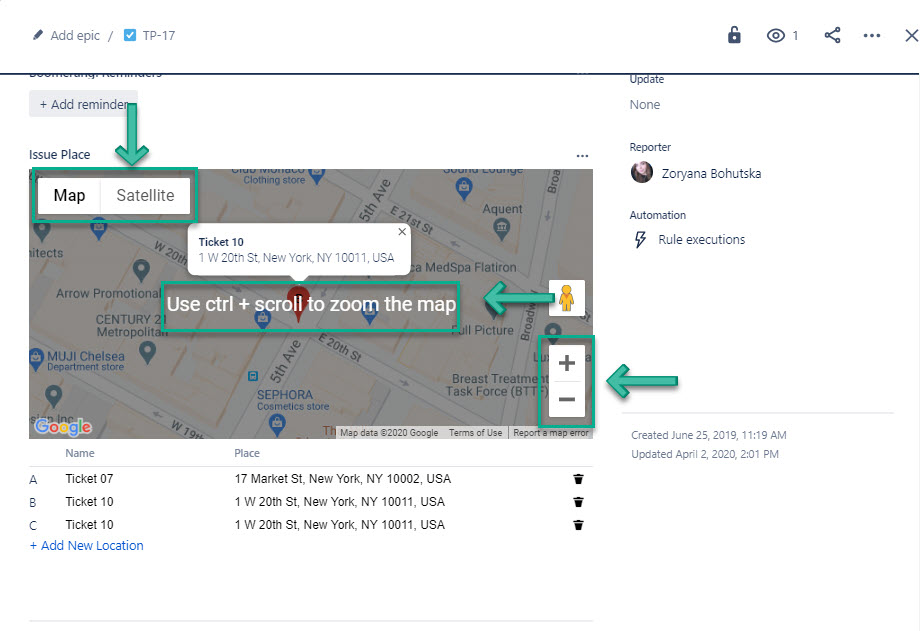Viewport: 920px width, 631px height.
Task: Open the more actions ellipsis menu
Action: [871, 35]
